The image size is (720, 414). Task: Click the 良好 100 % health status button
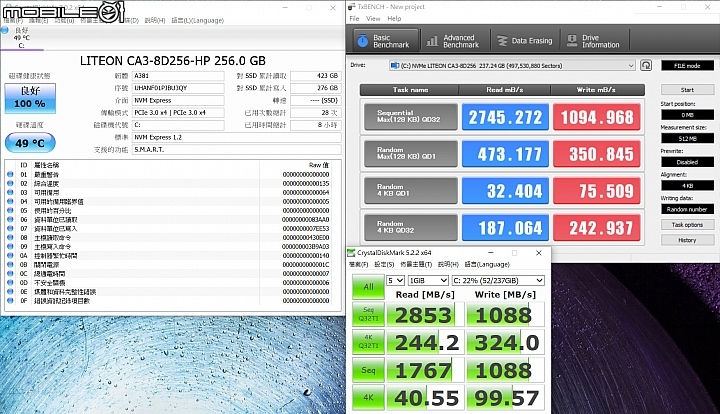(30, 98)
